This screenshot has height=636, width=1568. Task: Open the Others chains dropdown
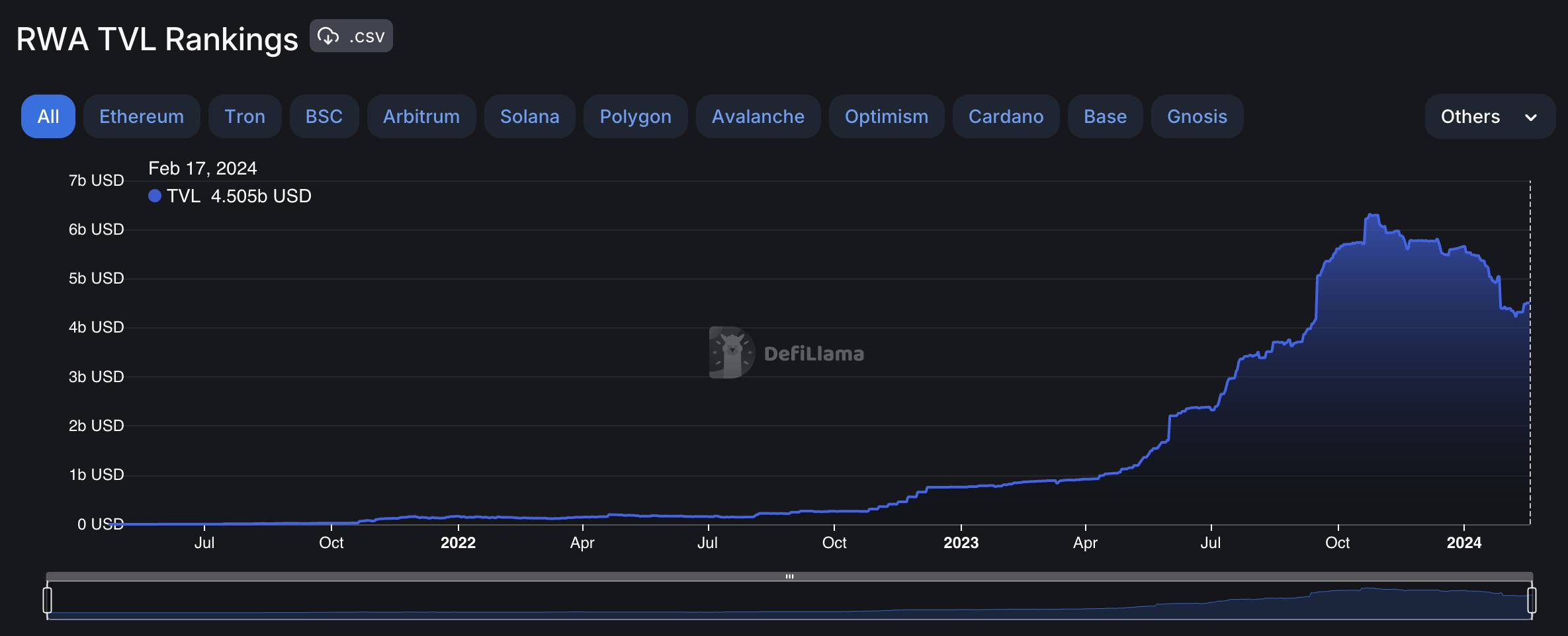coord(1490,116)
